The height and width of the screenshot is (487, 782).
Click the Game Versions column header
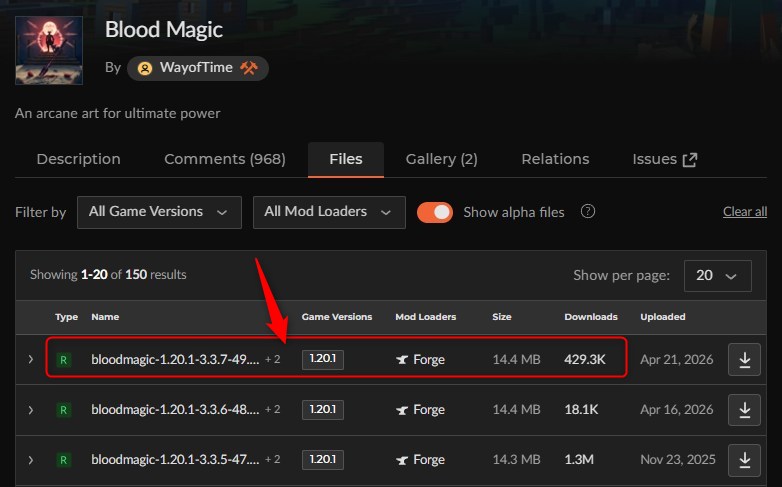337,317
